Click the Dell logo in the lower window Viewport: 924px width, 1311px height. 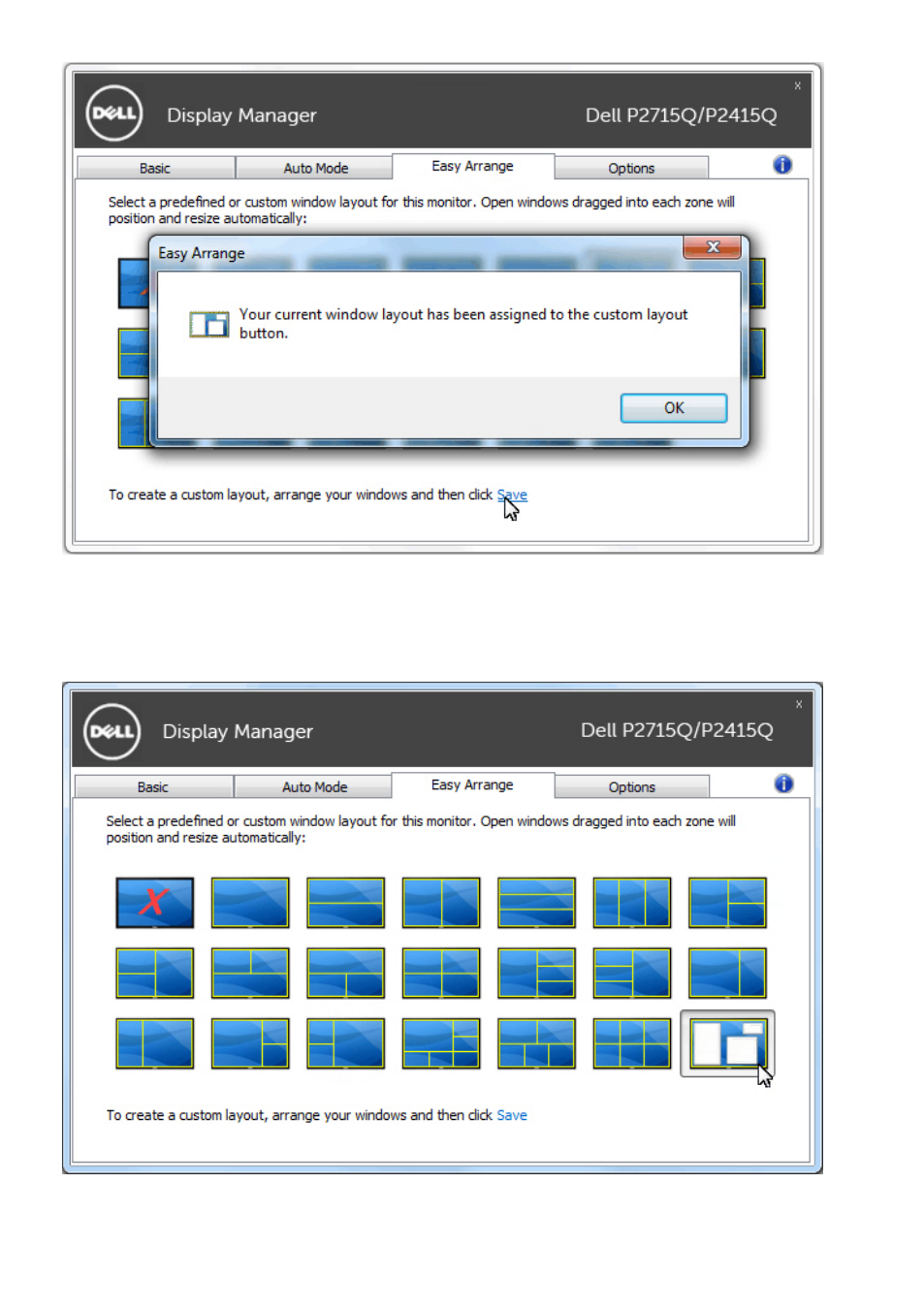112,731
